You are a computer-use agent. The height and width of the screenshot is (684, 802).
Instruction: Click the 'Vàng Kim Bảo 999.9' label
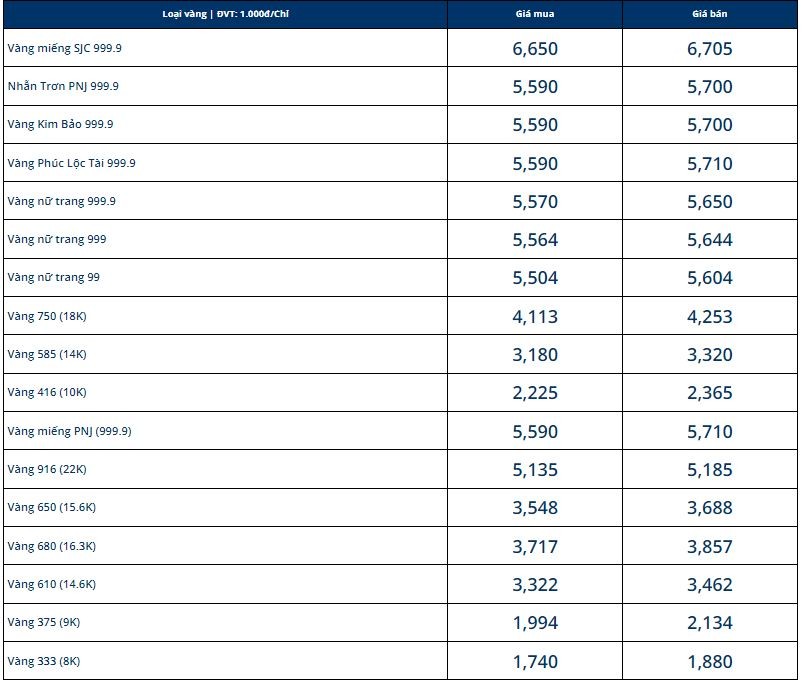[60, 124]
